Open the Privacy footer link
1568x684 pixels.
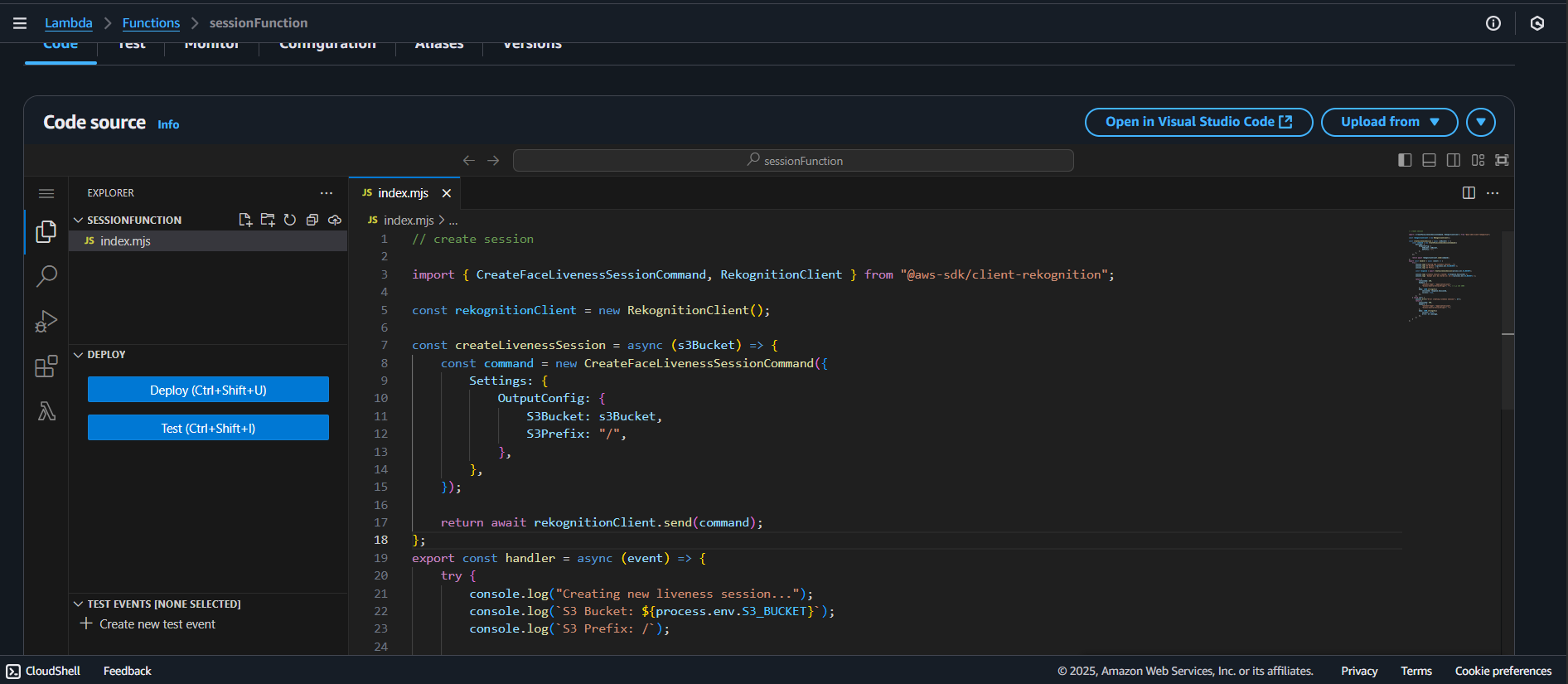pyautogui.click(x=1359, y=671)
